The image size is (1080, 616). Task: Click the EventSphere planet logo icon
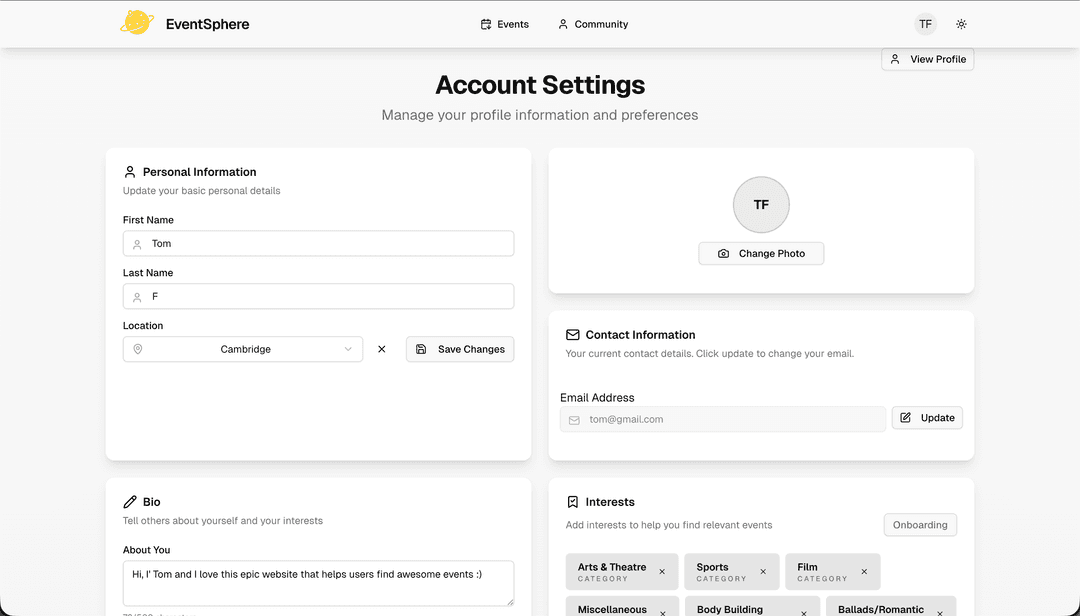click(136, 23)
